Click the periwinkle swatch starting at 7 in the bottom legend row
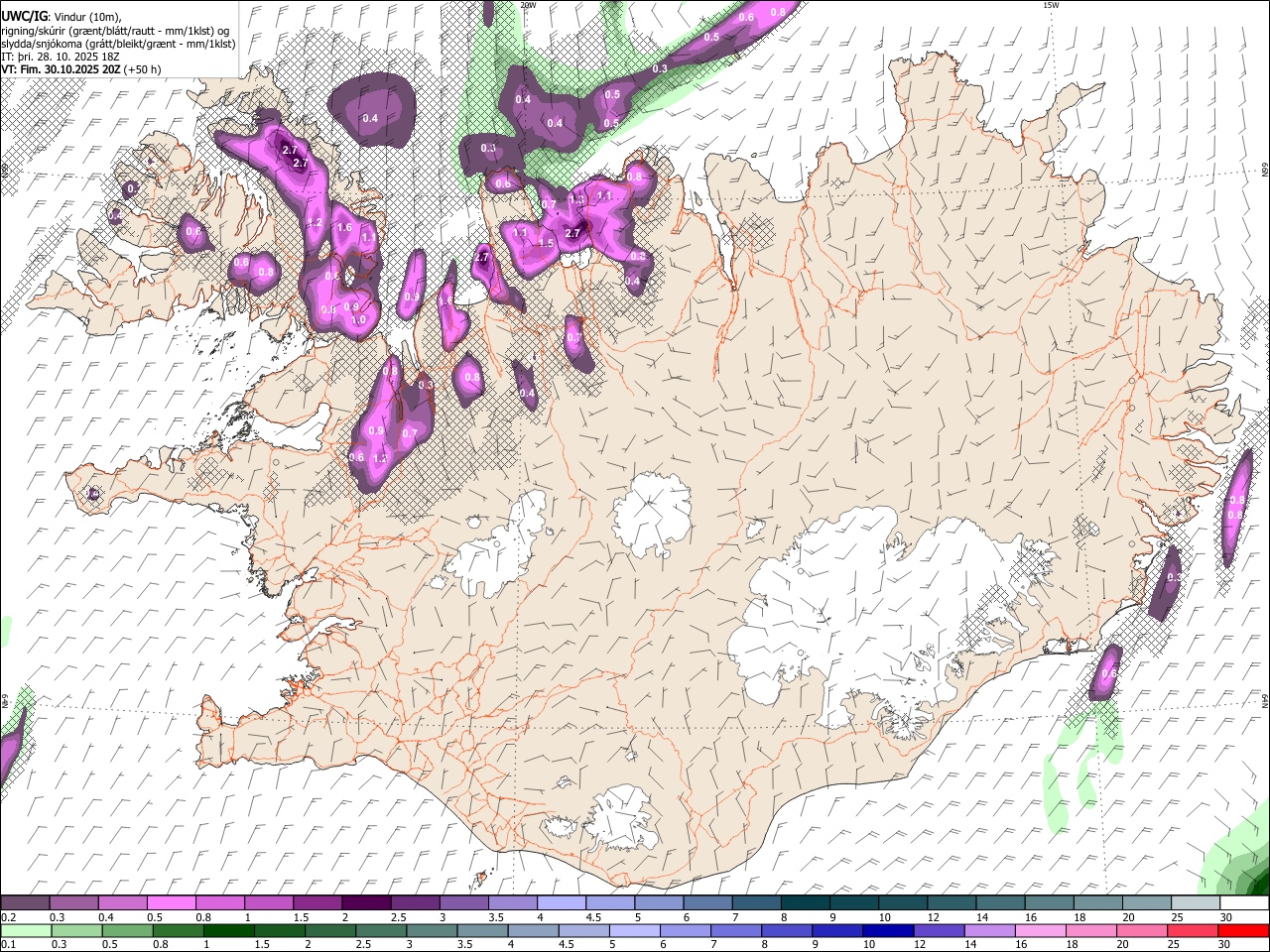 point(736,930)
